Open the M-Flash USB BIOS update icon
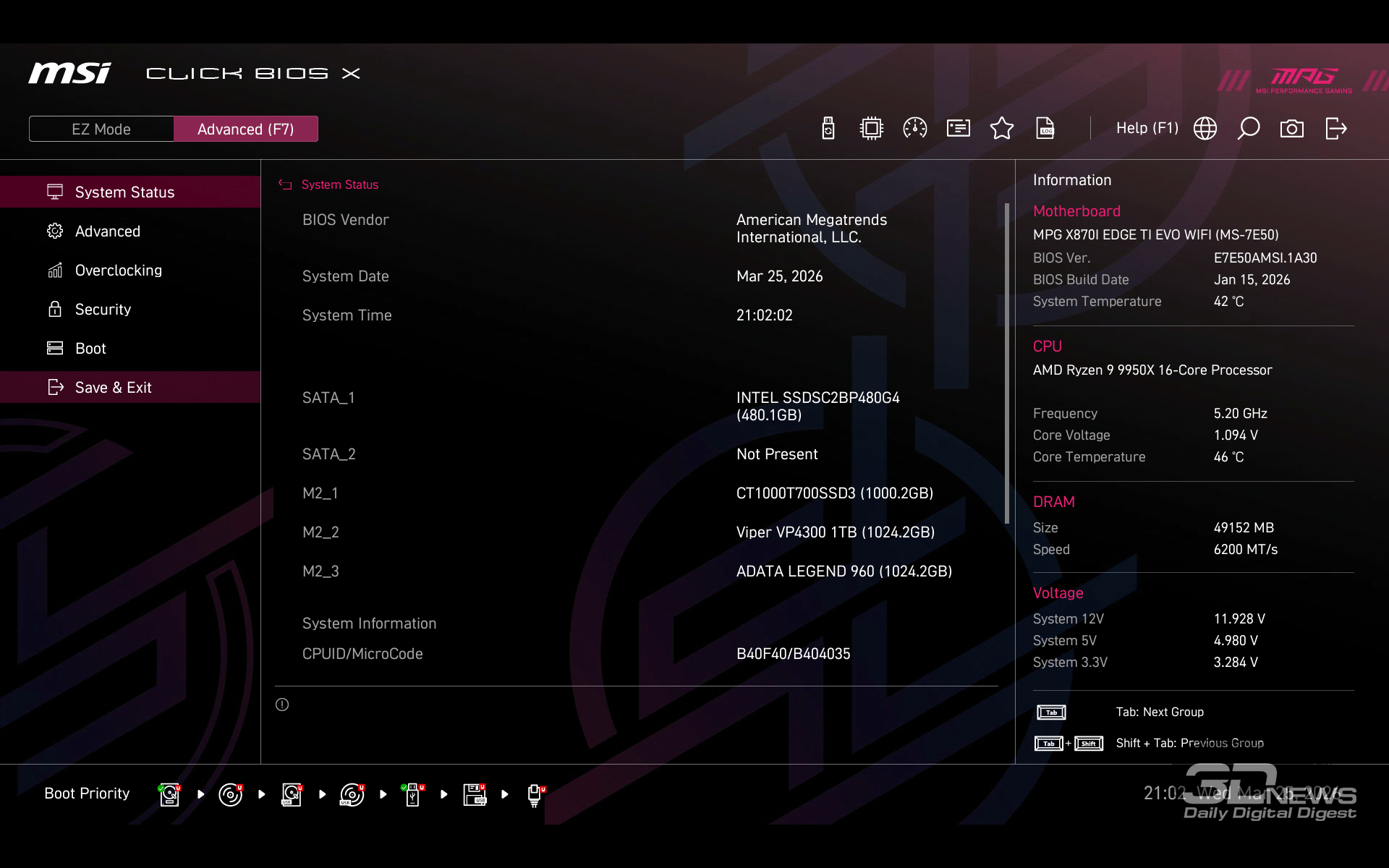 [828, 129]
